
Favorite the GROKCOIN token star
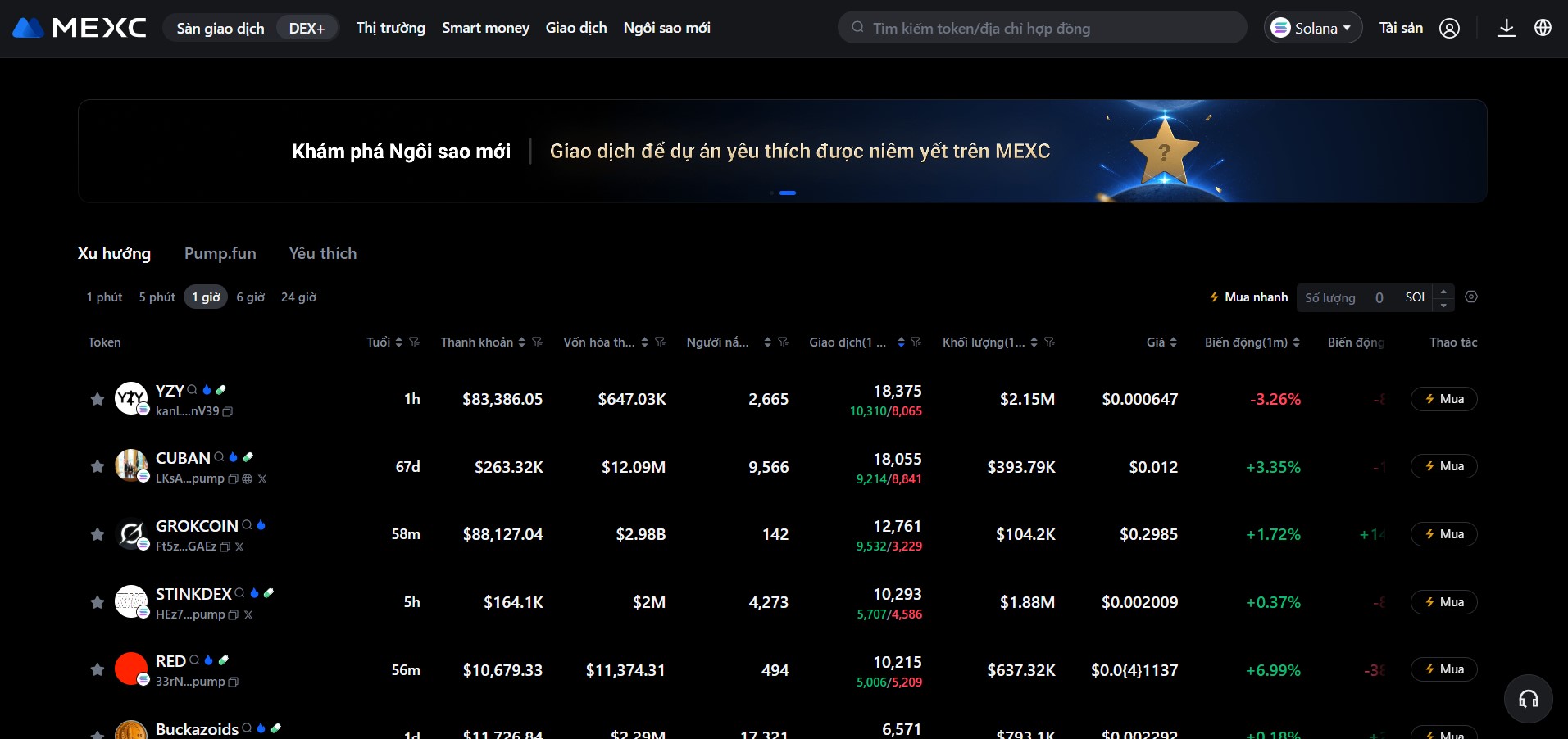click(x=98, y=534)
